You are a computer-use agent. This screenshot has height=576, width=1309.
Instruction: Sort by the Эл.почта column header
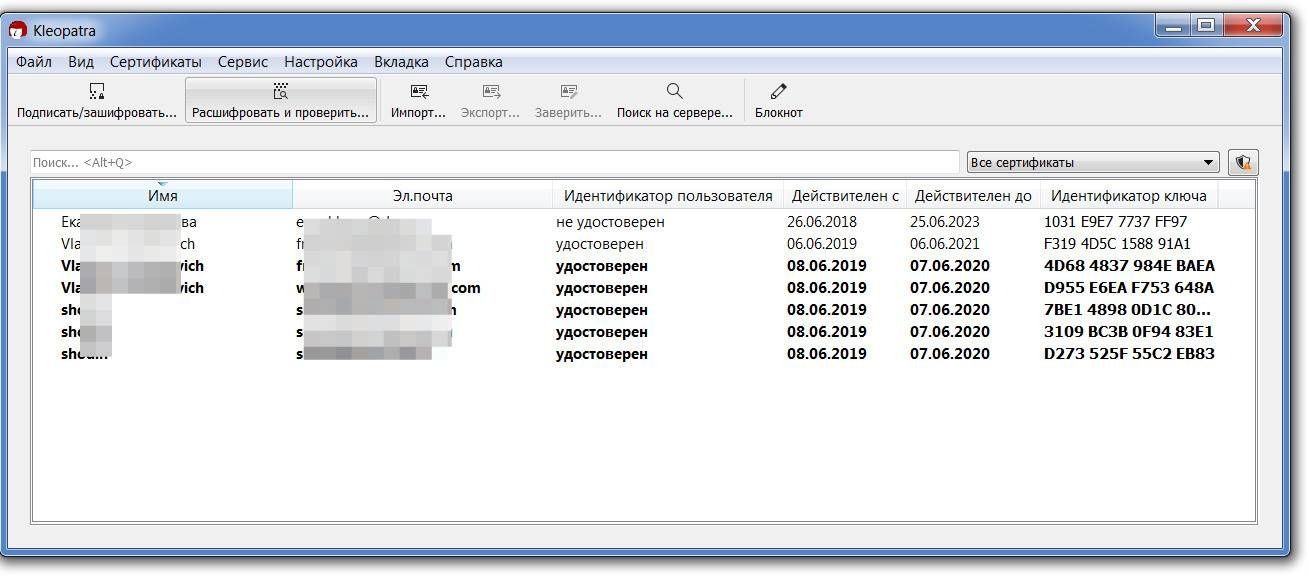[x=423, y=195]
